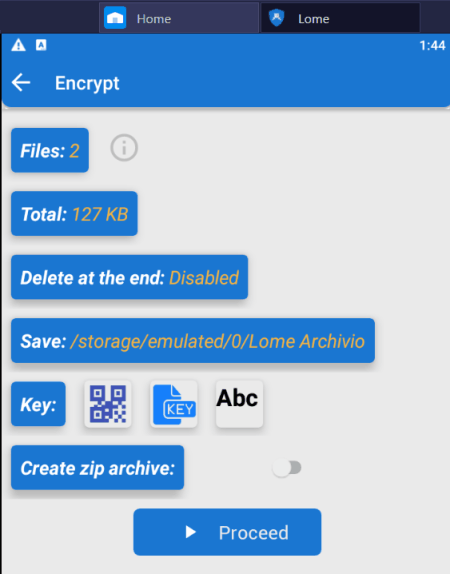
Task: Open the Files count chip
Action: (50, 150)
